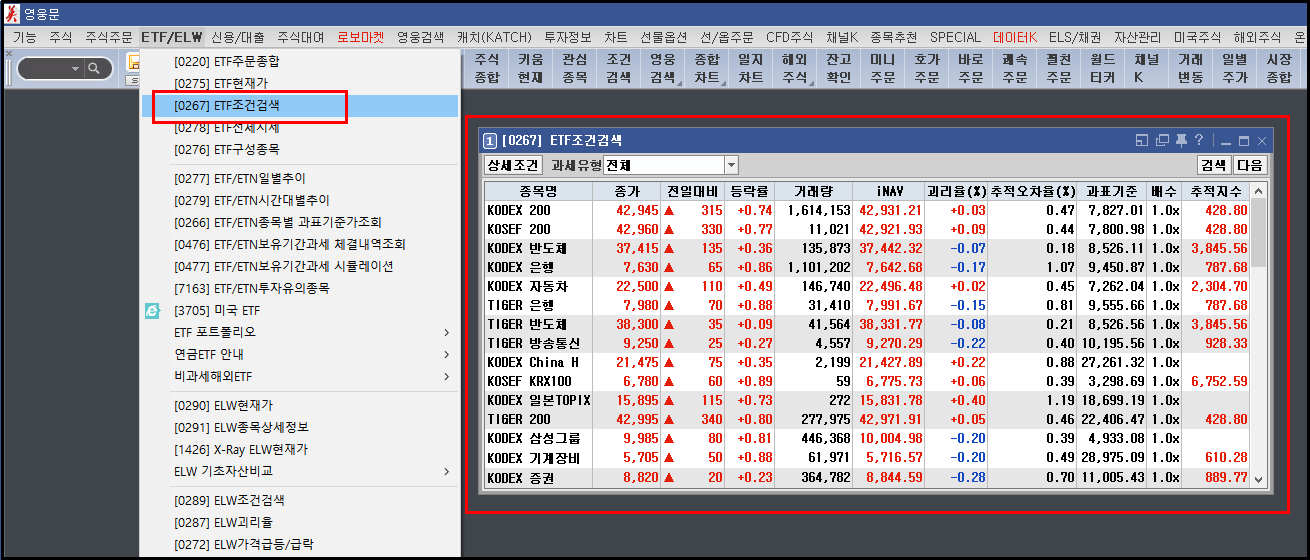Screen dimensions: 1310x560
Task: Click the 검색 button in the ETF조건검색 window
Action: (x=1213, y=165)
